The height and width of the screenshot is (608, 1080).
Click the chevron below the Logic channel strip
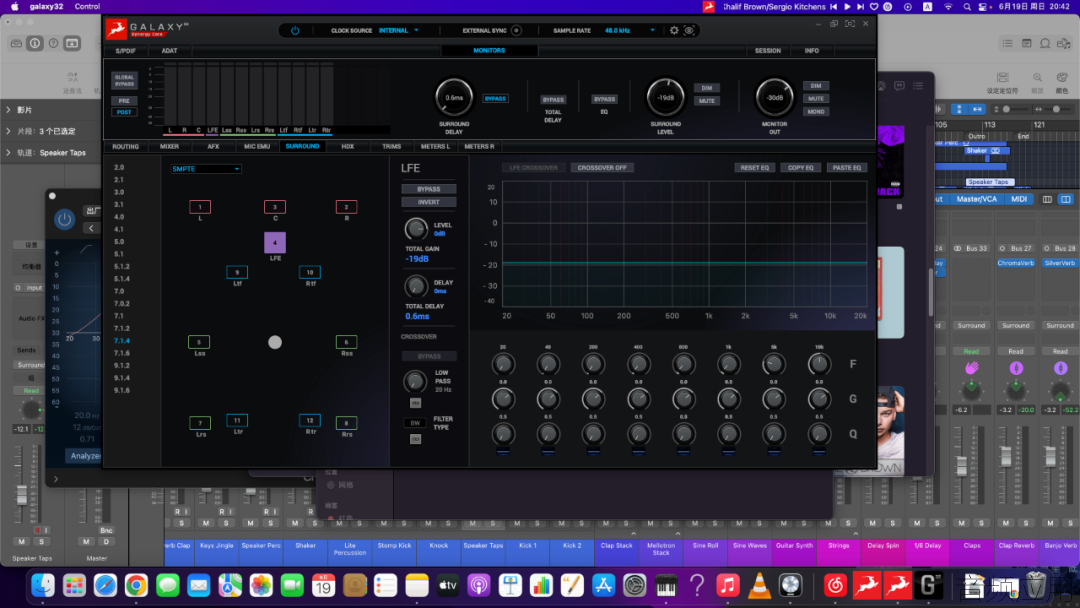[56, 479]
